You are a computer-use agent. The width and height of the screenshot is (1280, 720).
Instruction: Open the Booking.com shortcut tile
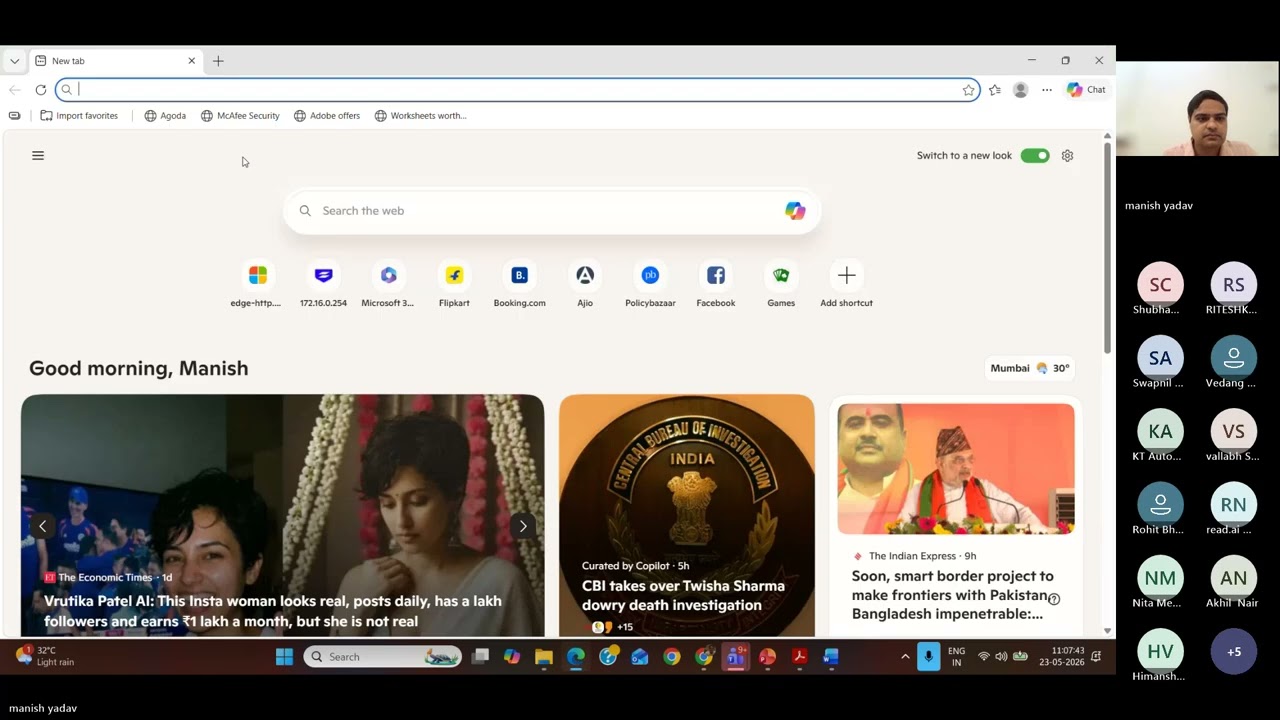tap(519, 284)
